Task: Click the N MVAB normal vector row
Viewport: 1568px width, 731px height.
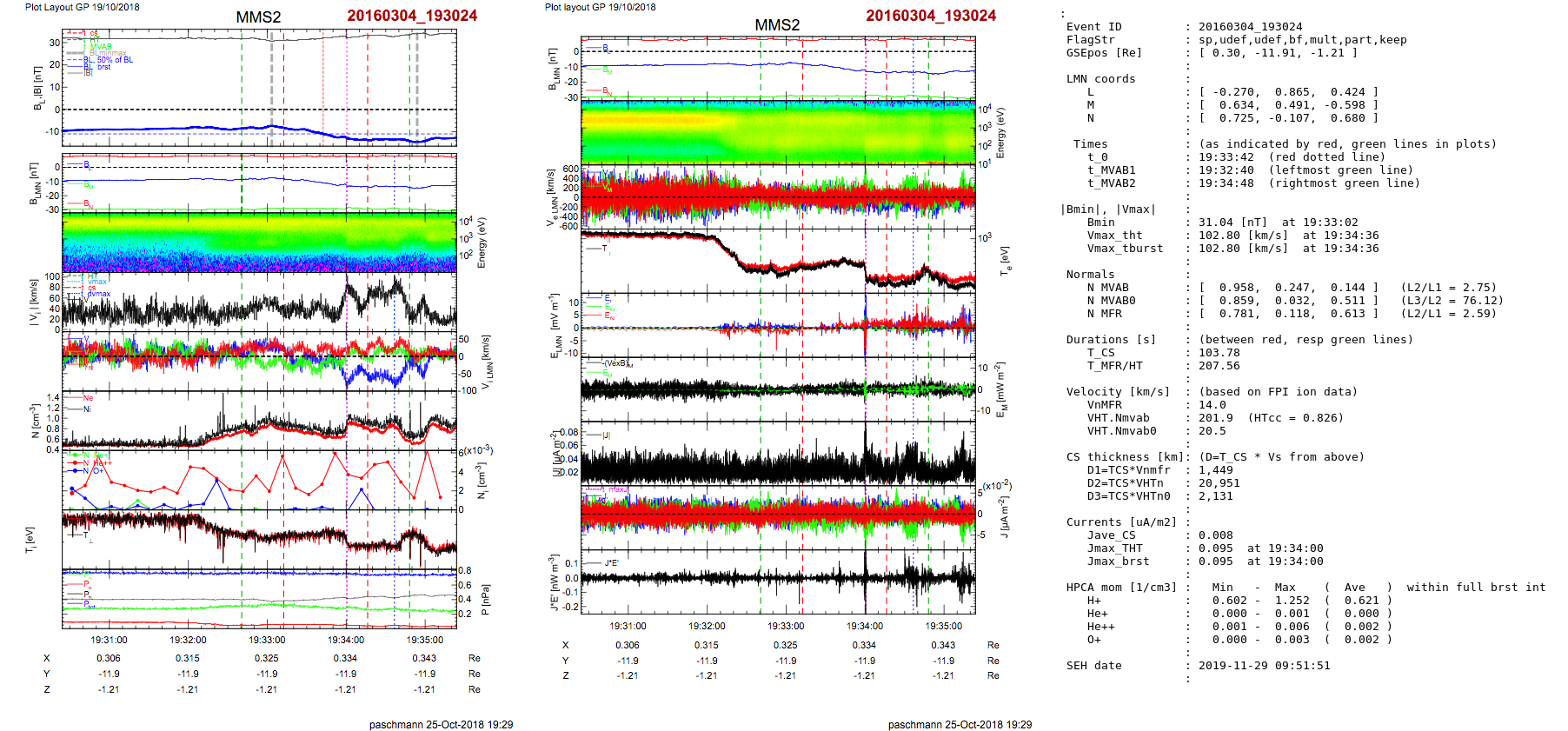Action: click(1288, 288)
